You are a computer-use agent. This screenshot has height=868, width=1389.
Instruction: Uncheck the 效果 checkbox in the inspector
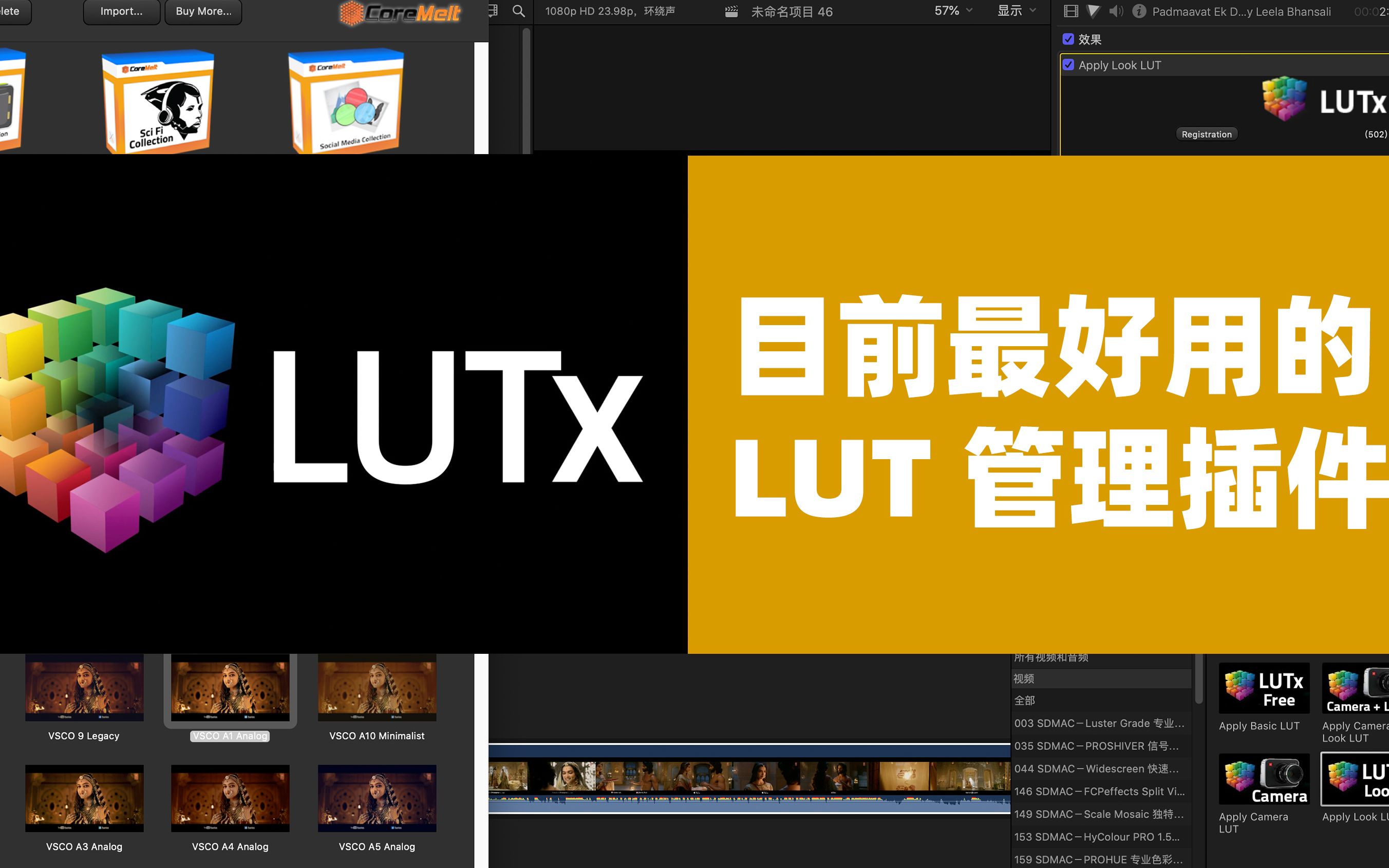tap(1069, 39)
